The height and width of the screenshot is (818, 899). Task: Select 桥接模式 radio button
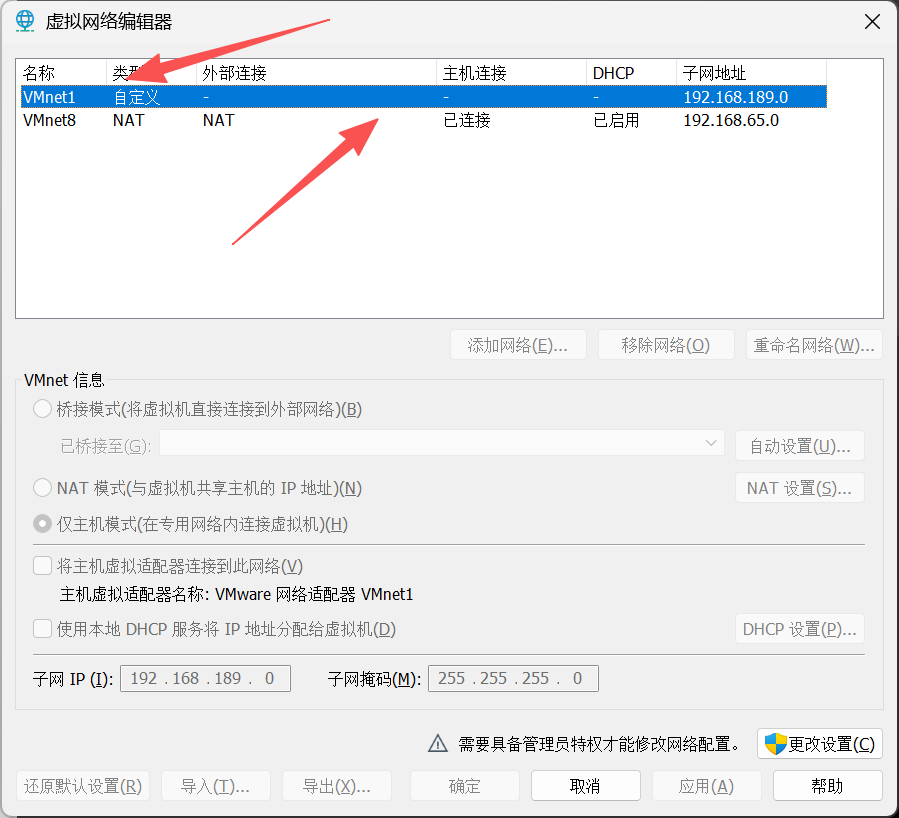pos(42,409)
